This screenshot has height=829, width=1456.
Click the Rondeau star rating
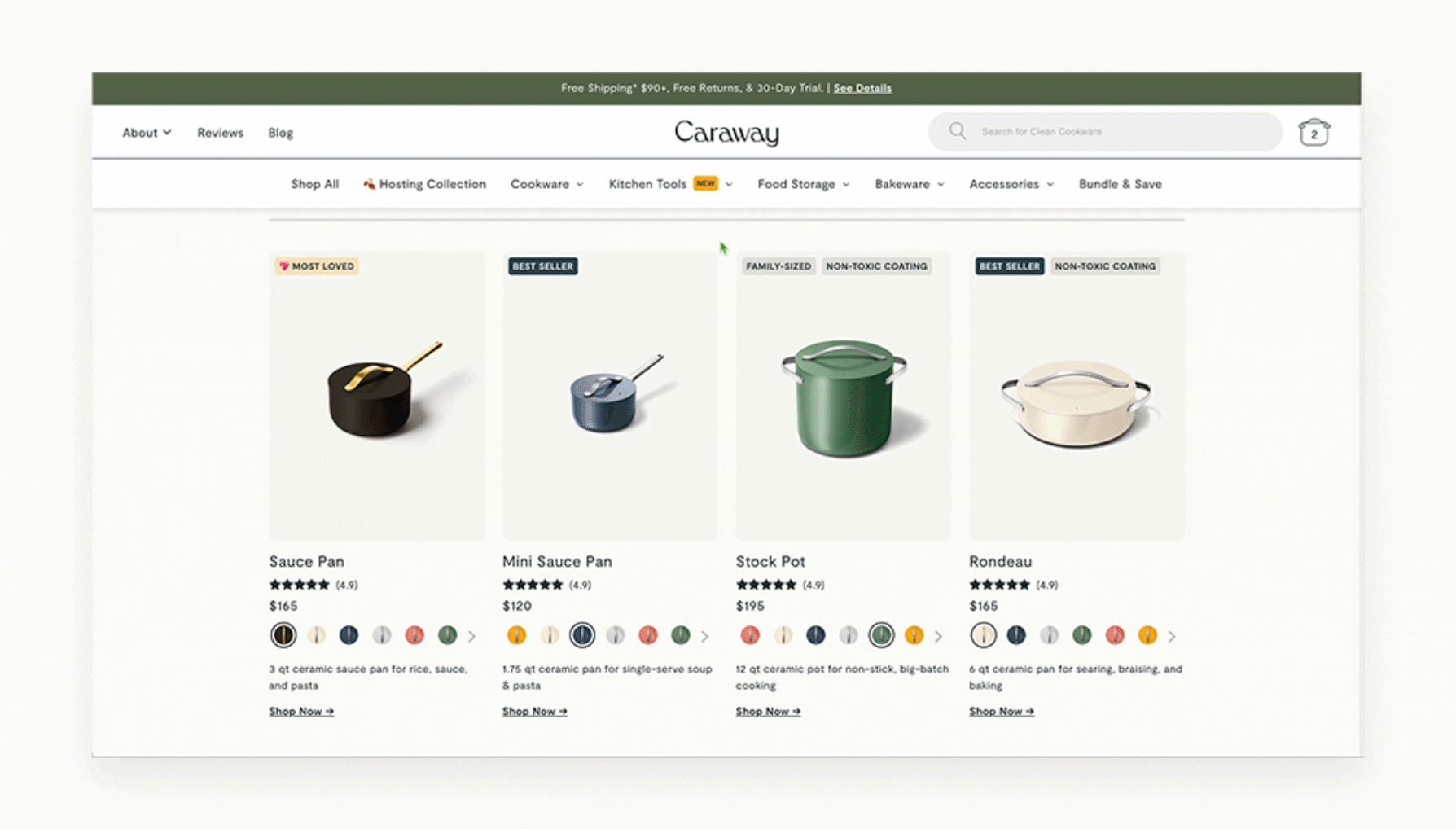(999, 585)
